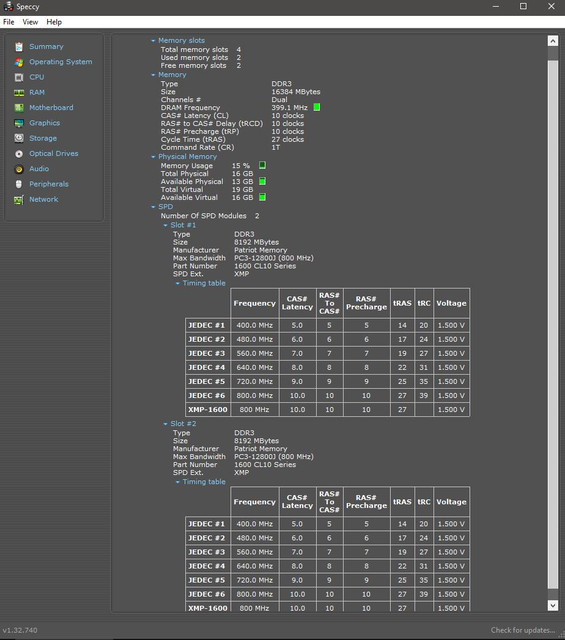565x640 pixels.
Task: Collapse Slot #1 details
Action: [165, 225]
